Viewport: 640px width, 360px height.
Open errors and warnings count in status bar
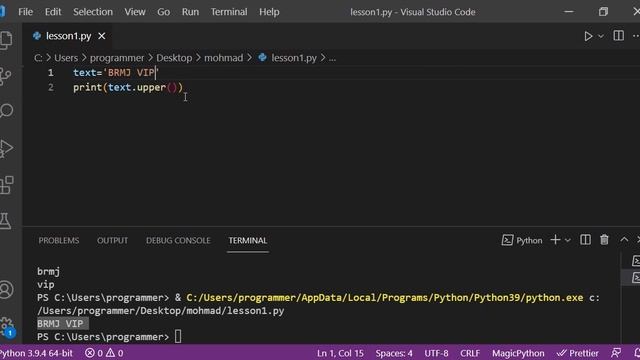tap(104, 353)
